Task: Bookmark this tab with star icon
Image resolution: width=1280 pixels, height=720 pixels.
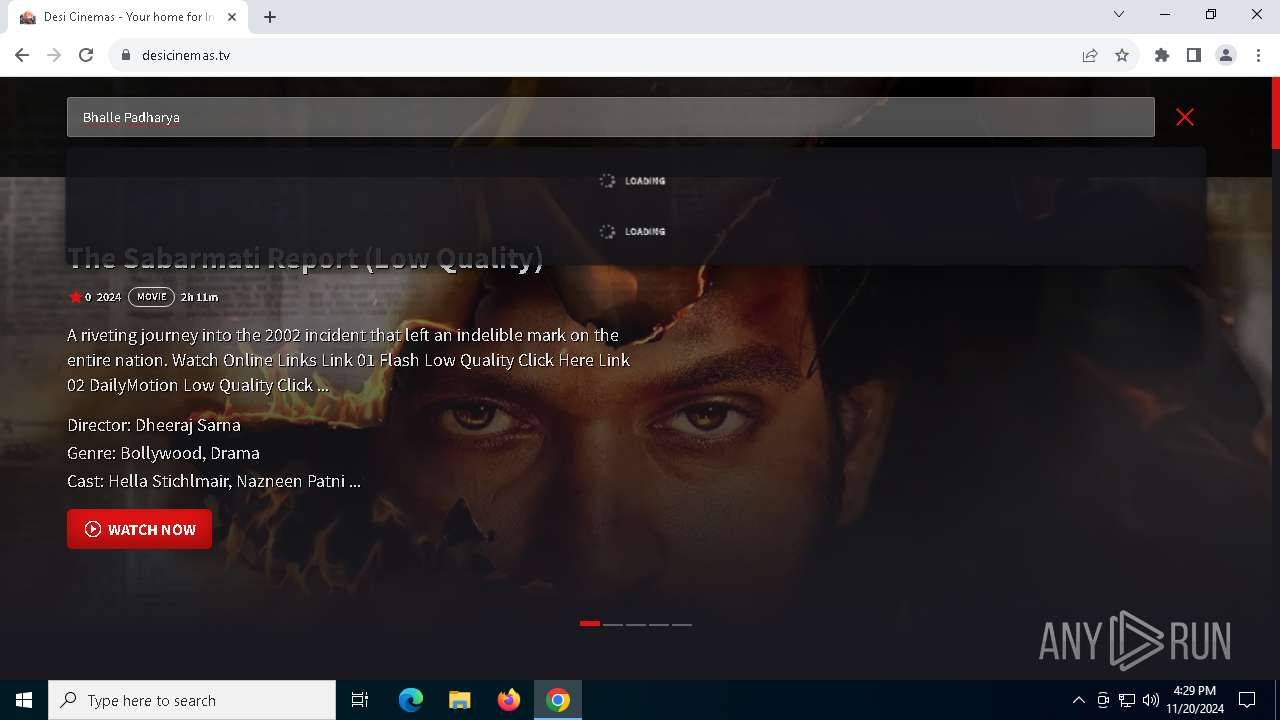Action: [1122, 55]
